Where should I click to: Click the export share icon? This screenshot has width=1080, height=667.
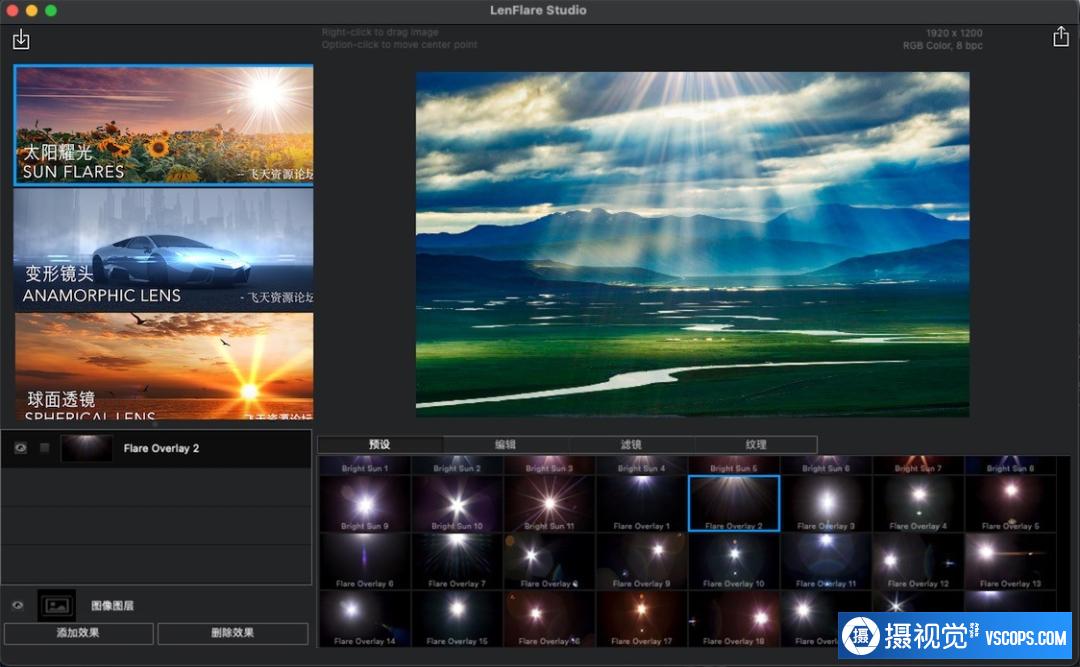[x=1061, y=37]
